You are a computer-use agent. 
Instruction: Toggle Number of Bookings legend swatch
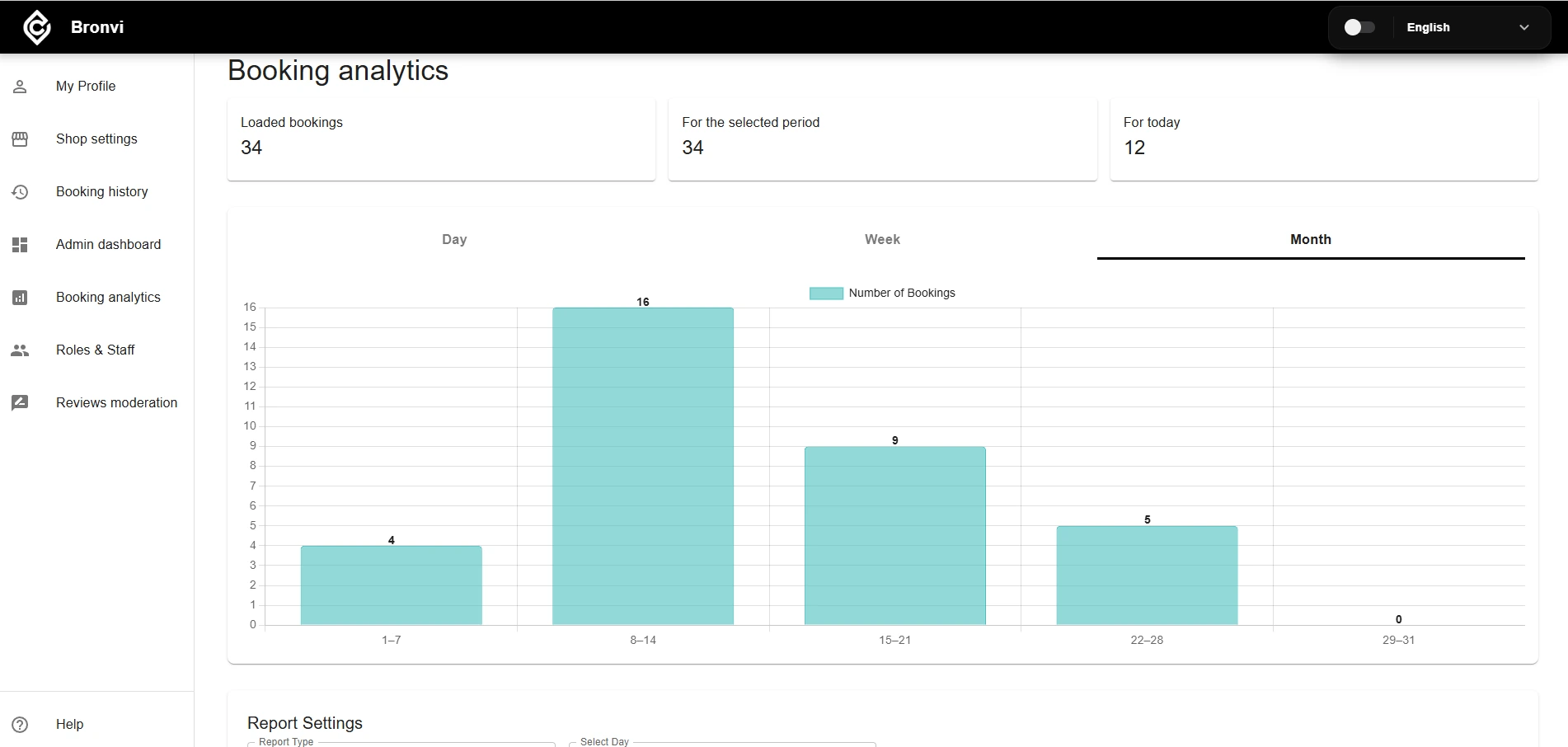pyautogui.click(x=826, y=293)
